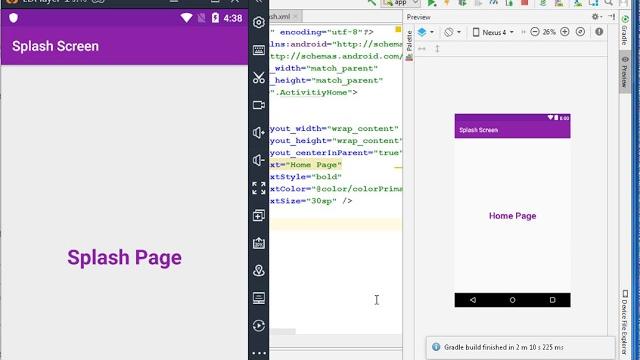The height and width of the screenshot is (360, 640).
Task: Tap Recents button in preview navigation bar
Action: [x=552, y=300]
